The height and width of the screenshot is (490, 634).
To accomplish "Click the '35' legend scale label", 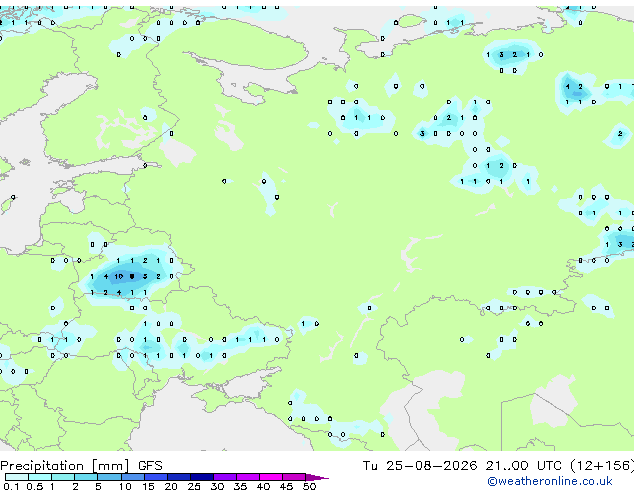I will pyautogui.click(x=241, y=486).
